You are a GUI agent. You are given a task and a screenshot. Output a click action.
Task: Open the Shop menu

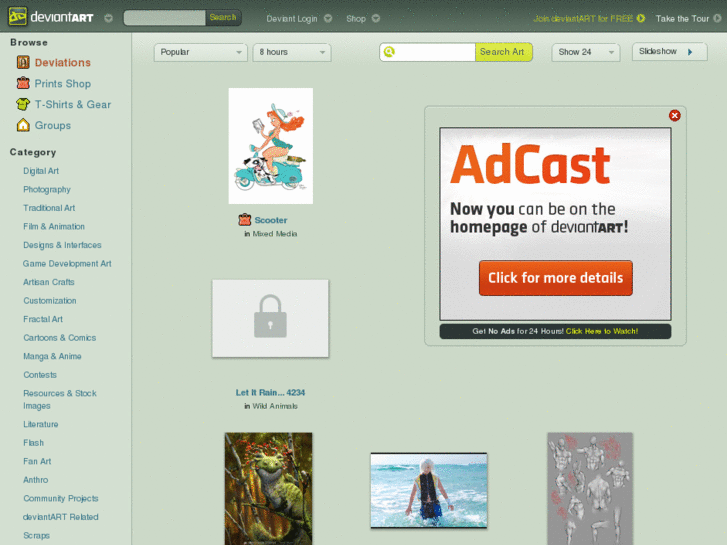[356, 19]
